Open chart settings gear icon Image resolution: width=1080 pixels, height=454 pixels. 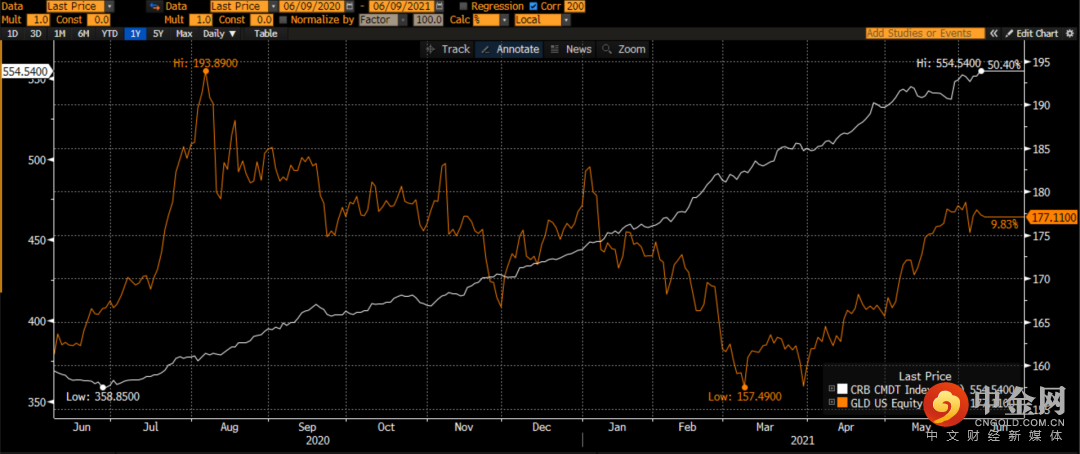click(1069, 33)
